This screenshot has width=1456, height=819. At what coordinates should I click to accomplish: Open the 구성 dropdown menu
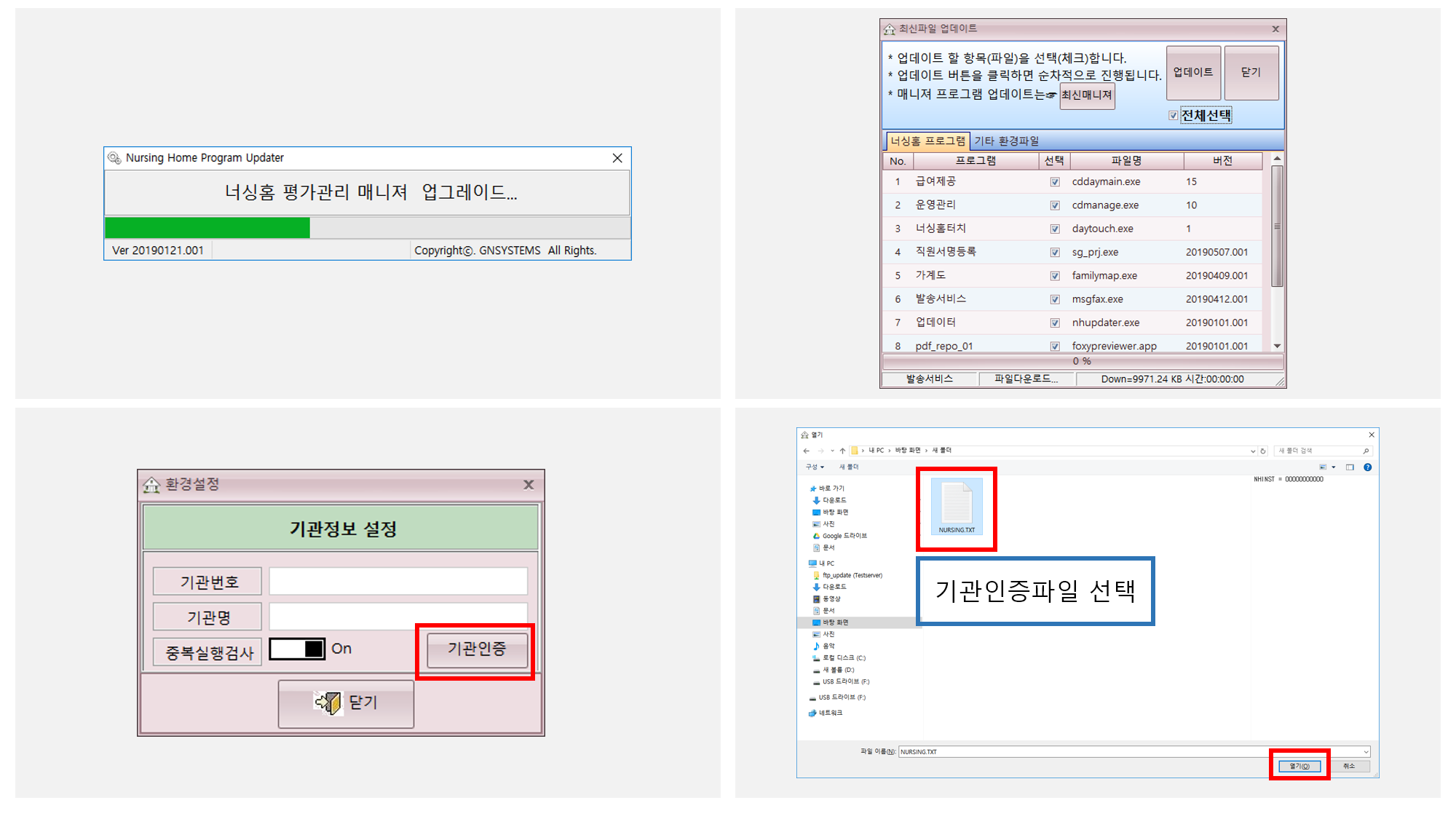pyautogui.click(x=815, y=467)
